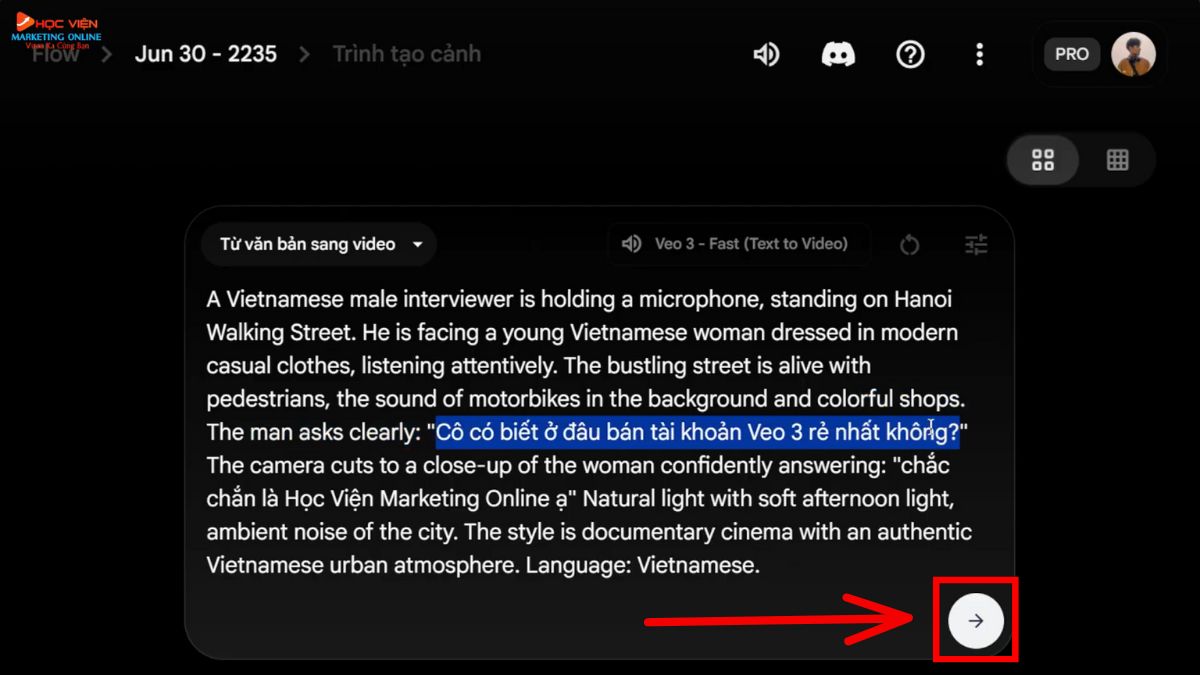The height and width of the screenshot is (675, 1200).
Task: Click the words "Language: Vietnamese." in prompt
Action: click(x=643, y=565)
